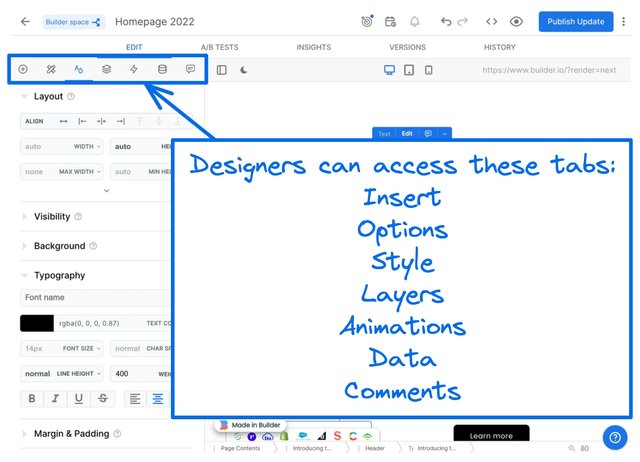640x462 pixels.
Task: Open the Style tab icon
Action: click(79, 69)
